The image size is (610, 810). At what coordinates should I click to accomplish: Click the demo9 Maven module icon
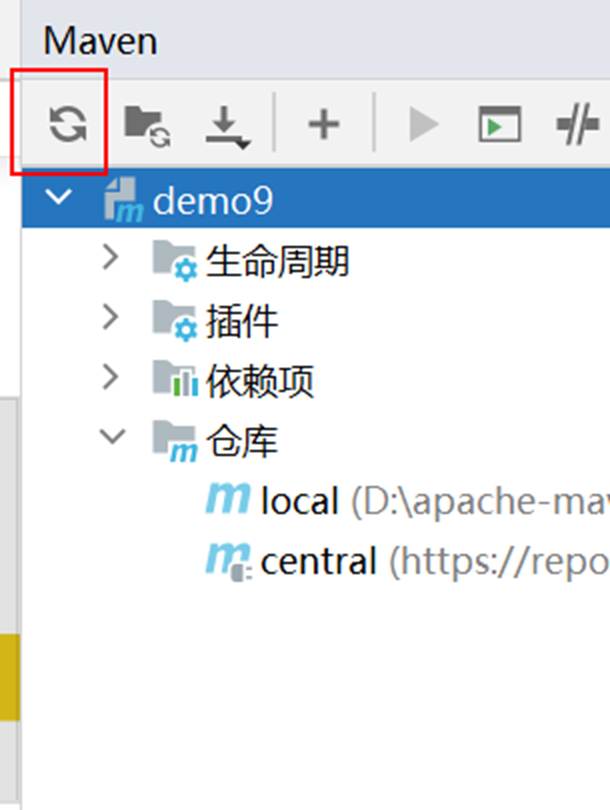click(123, 200)
